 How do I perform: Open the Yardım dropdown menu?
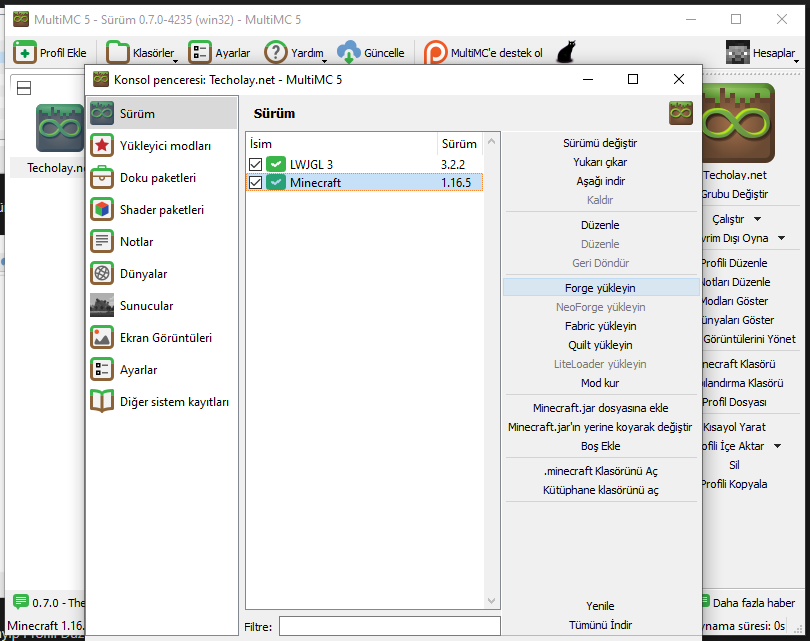(324, 61)
